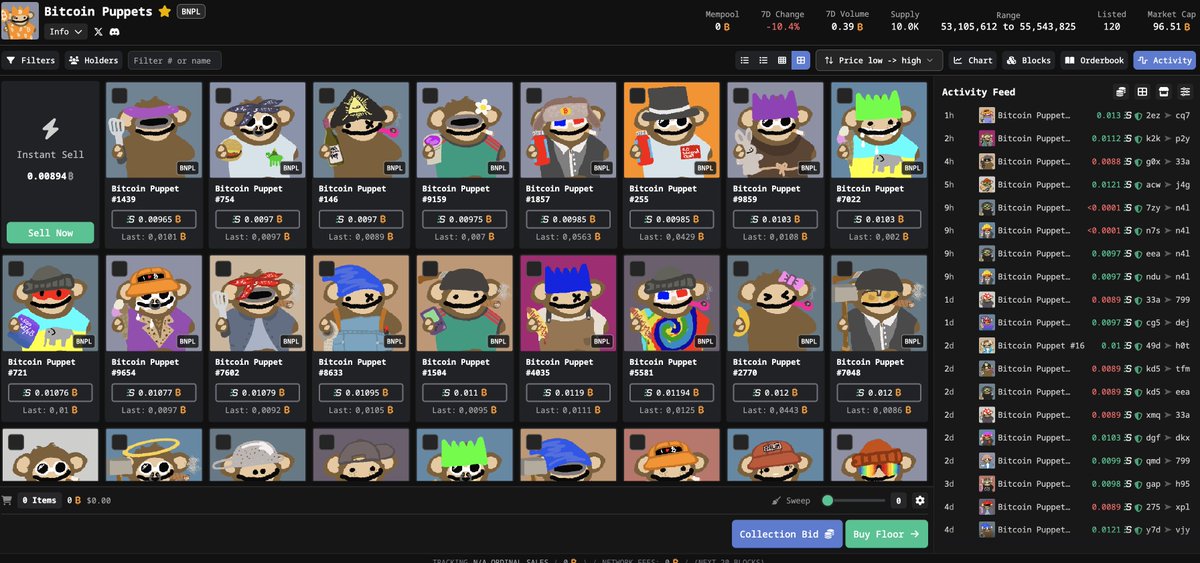Select the large grid view icon

[x=800, y=60]
